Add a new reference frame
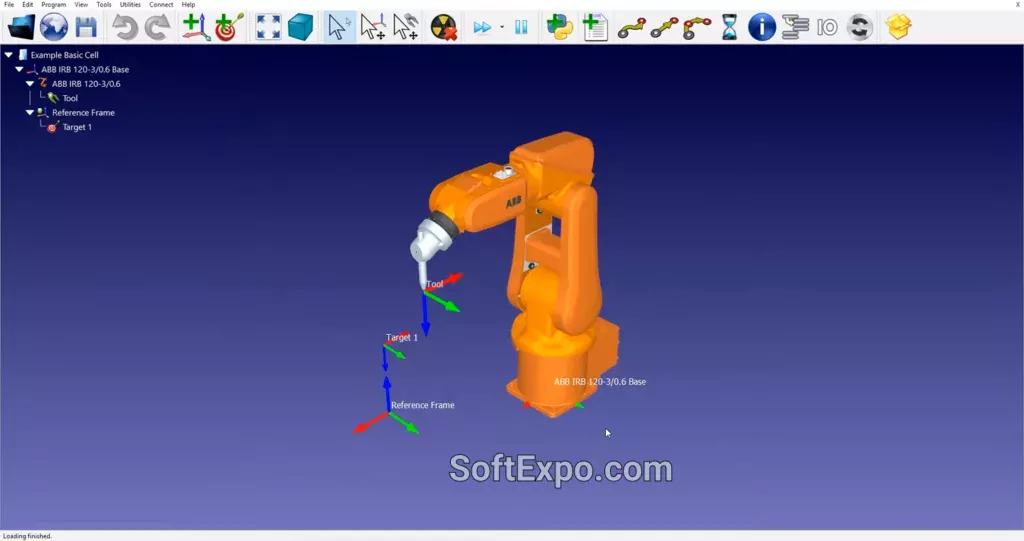Viewport: 1024px width, 541px height. click(195, 27)
